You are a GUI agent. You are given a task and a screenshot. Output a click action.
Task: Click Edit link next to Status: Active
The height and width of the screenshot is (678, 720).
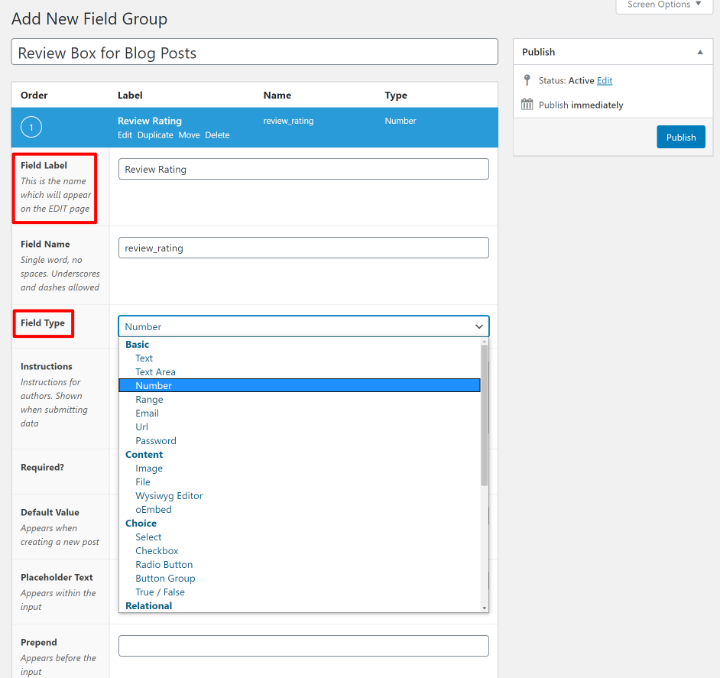[604, 81]
